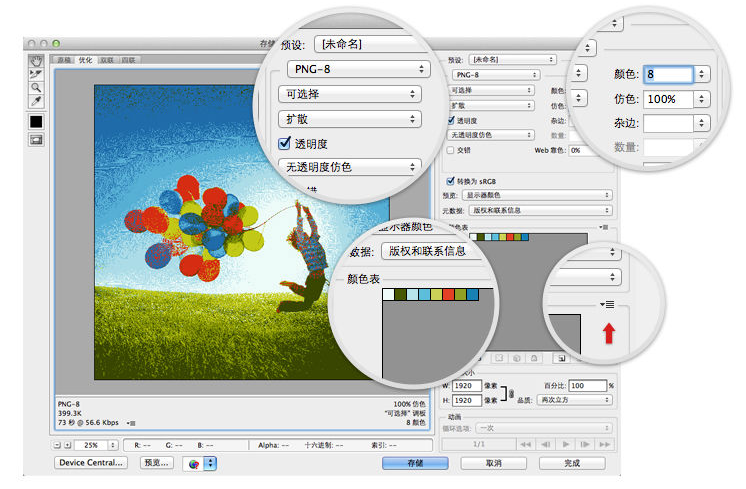The width and height of the screenshot is (746, 489).
Task: Click the new color icon
Action: click(x=562, y=358)
